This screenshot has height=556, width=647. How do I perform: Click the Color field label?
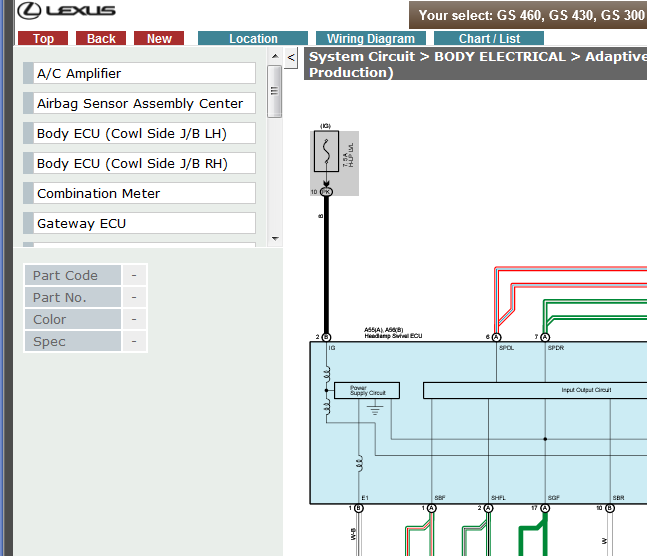tap(73, 319)
